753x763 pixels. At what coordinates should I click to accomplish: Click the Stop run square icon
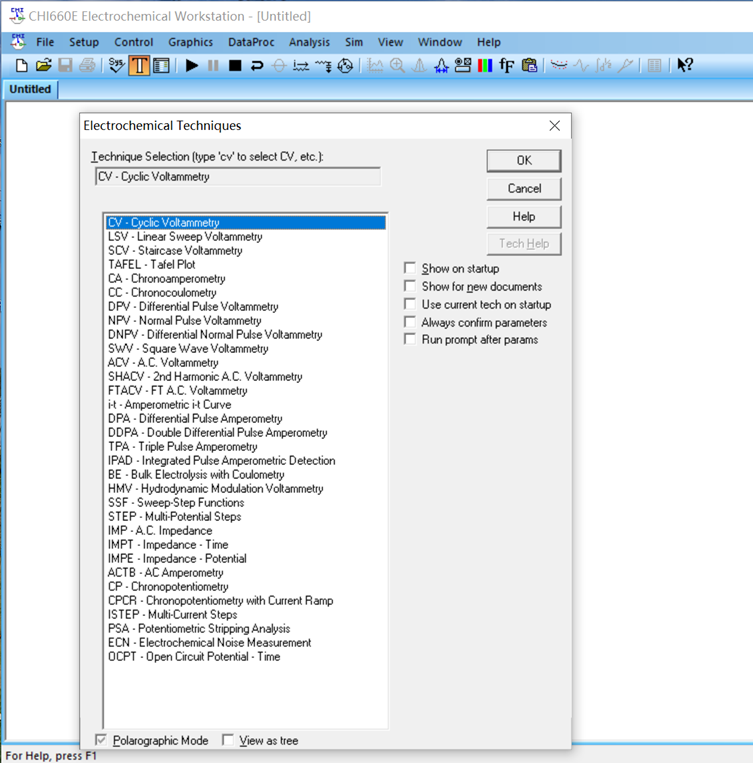tap(235, 66)
